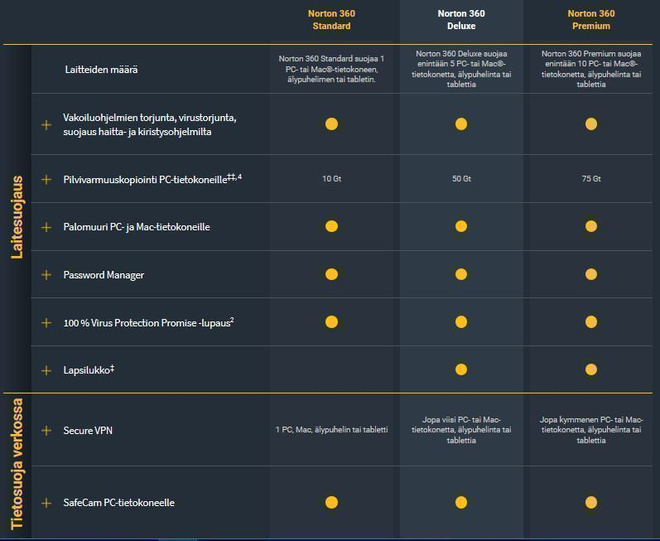Click the 50 Gt Deluxe backup value
This screenshot has width=660, height=541.
[461, 179]
